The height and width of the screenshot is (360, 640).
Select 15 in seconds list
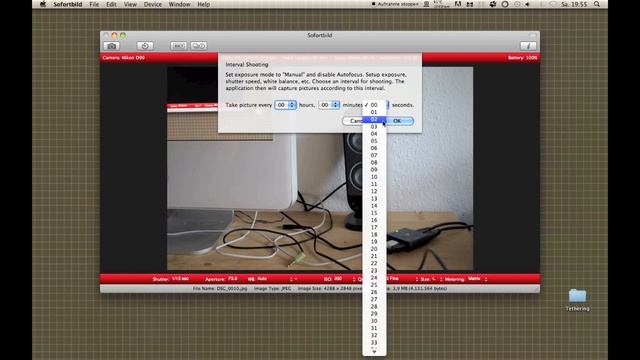tap(374, 213)
